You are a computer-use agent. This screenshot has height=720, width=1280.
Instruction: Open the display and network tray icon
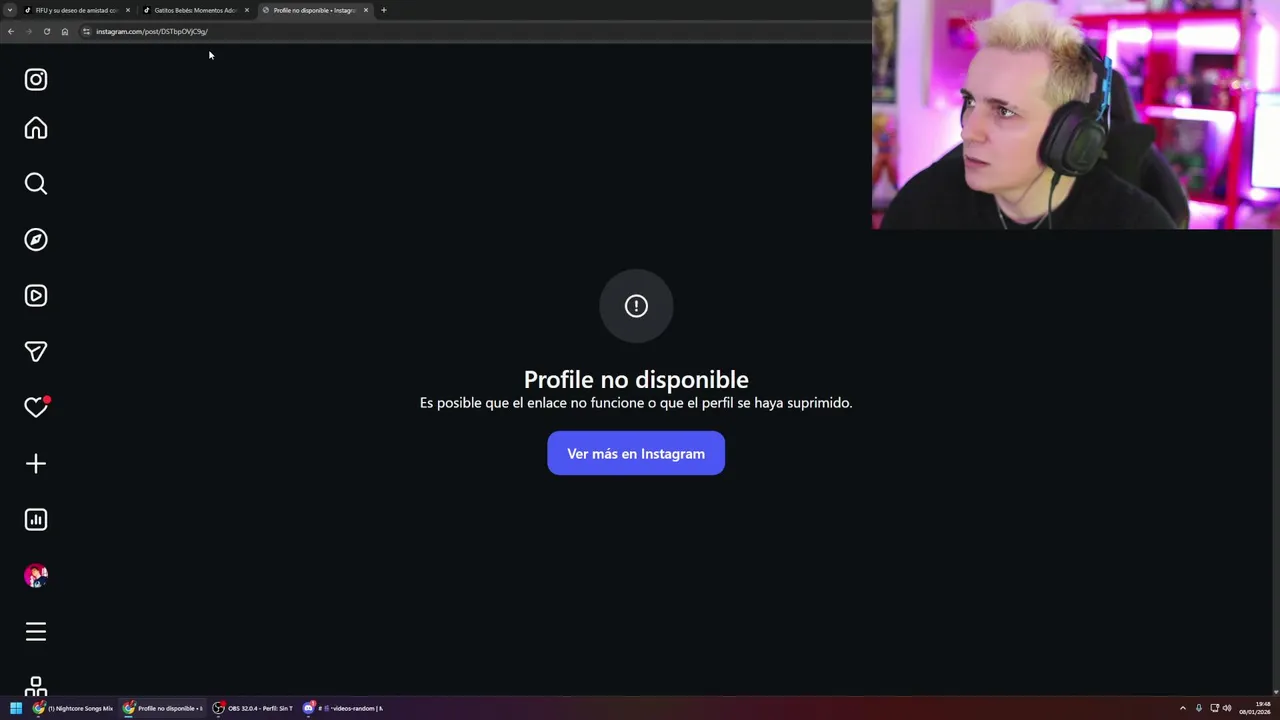[x=1215, y=708]
